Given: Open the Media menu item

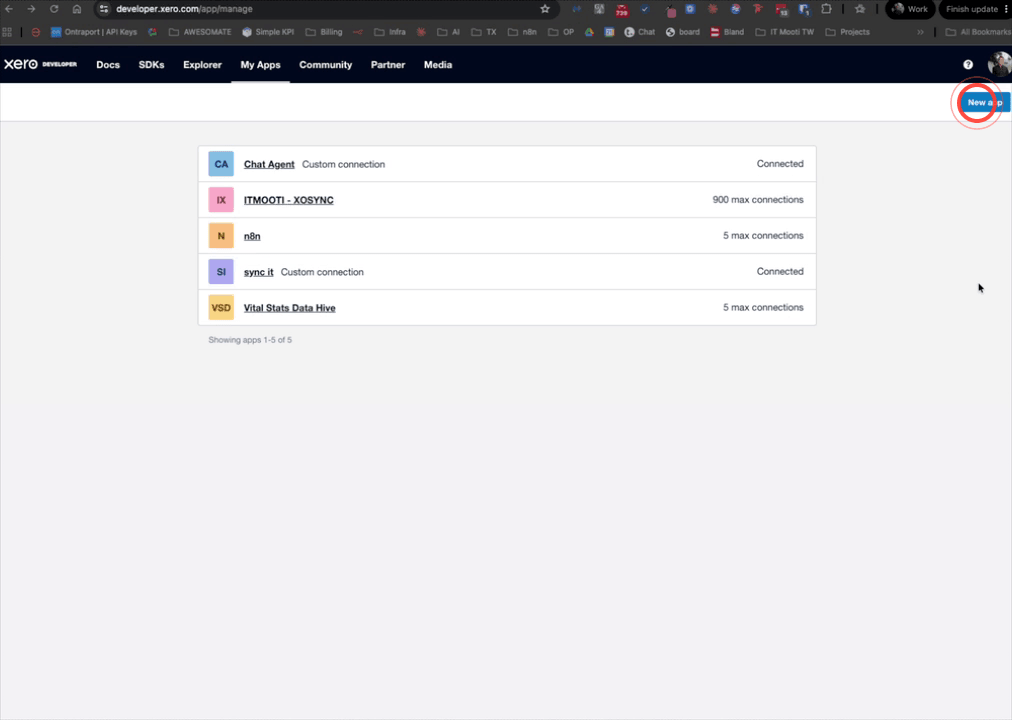Looking at the screenshot, I should pos(438,65).
